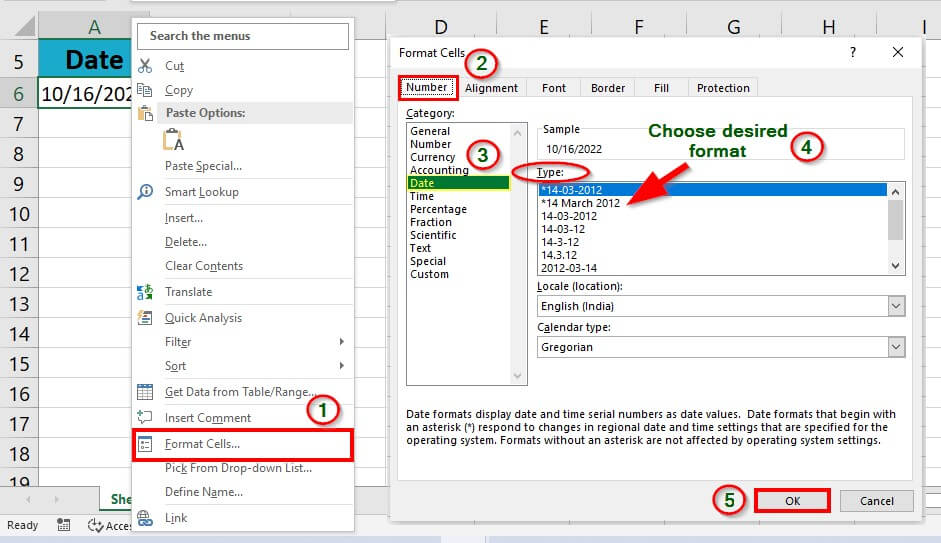Switch to the Fill tab
Viewport: 941px width, 543px height.
tap(661, 88)
